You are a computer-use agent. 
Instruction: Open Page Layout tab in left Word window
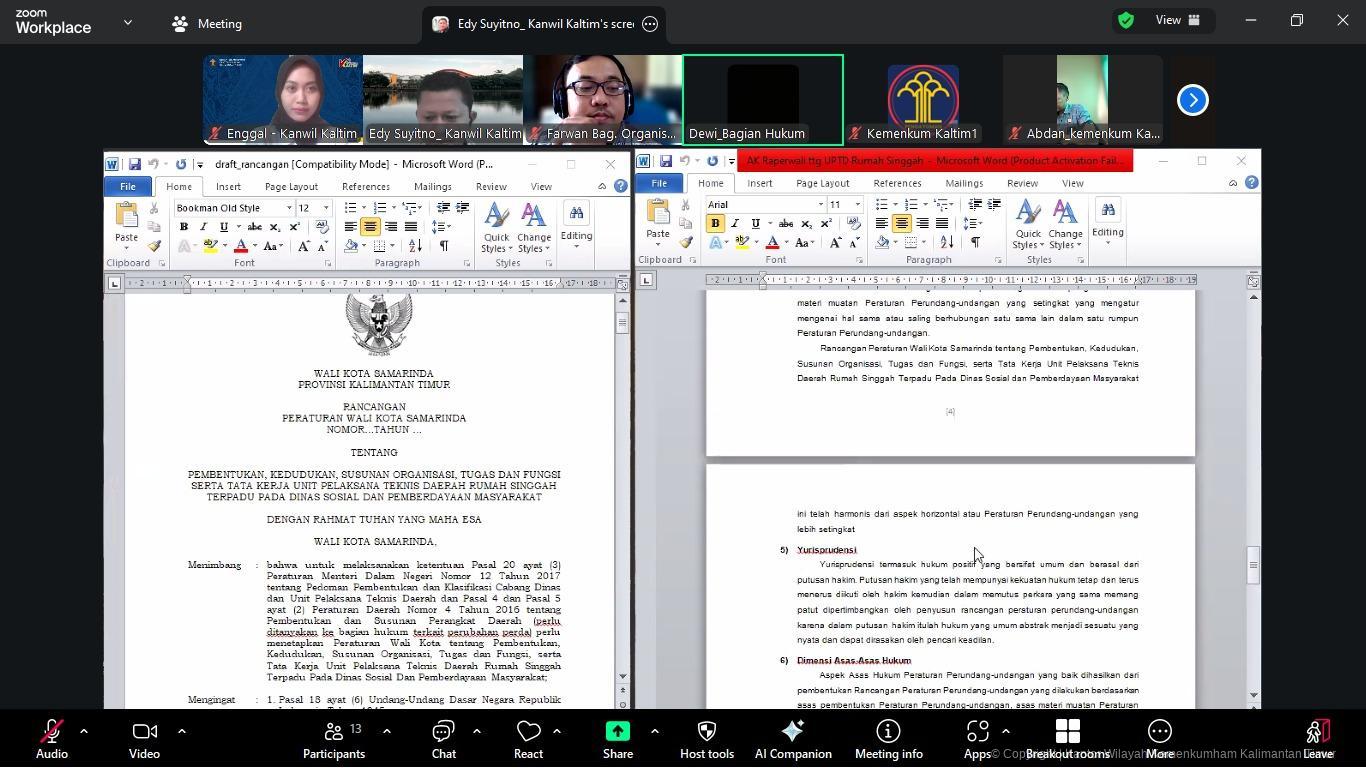click(291, 187)
